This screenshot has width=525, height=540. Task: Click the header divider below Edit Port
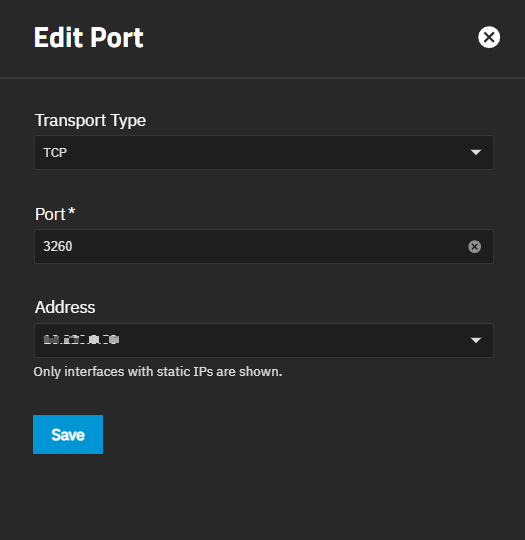coord(262,78)
